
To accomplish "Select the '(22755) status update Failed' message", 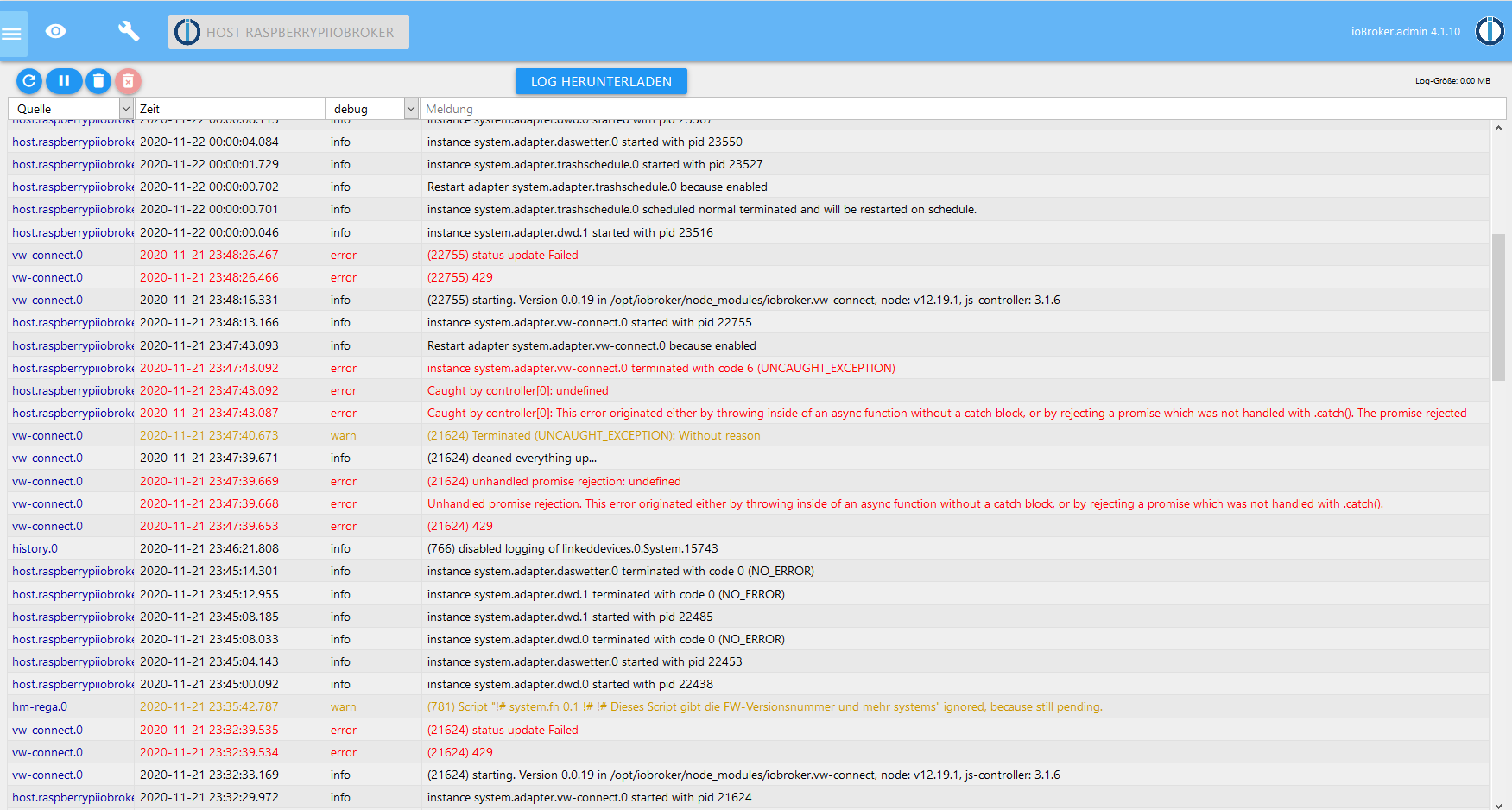I will coord(503,255).
